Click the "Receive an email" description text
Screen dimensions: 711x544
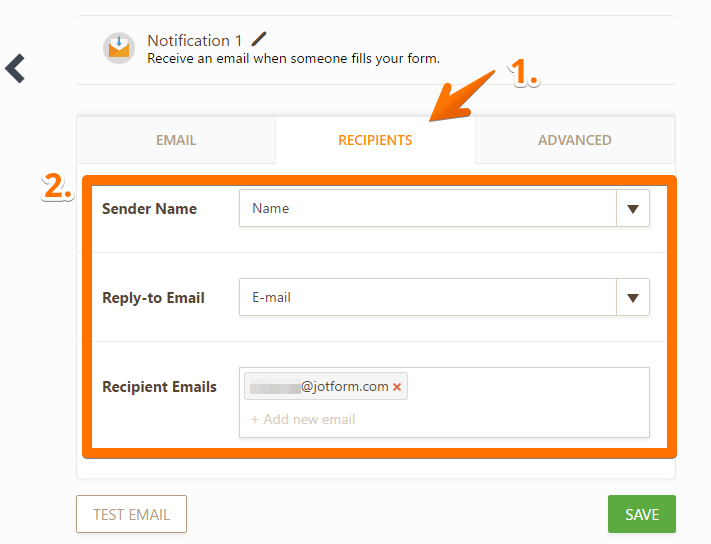(x=293, y=59)
